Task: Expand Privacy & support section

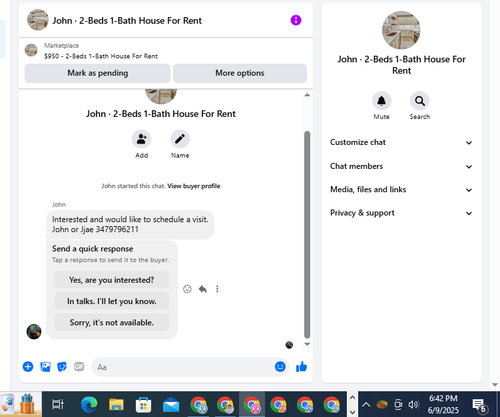Action: coord(401,213)
